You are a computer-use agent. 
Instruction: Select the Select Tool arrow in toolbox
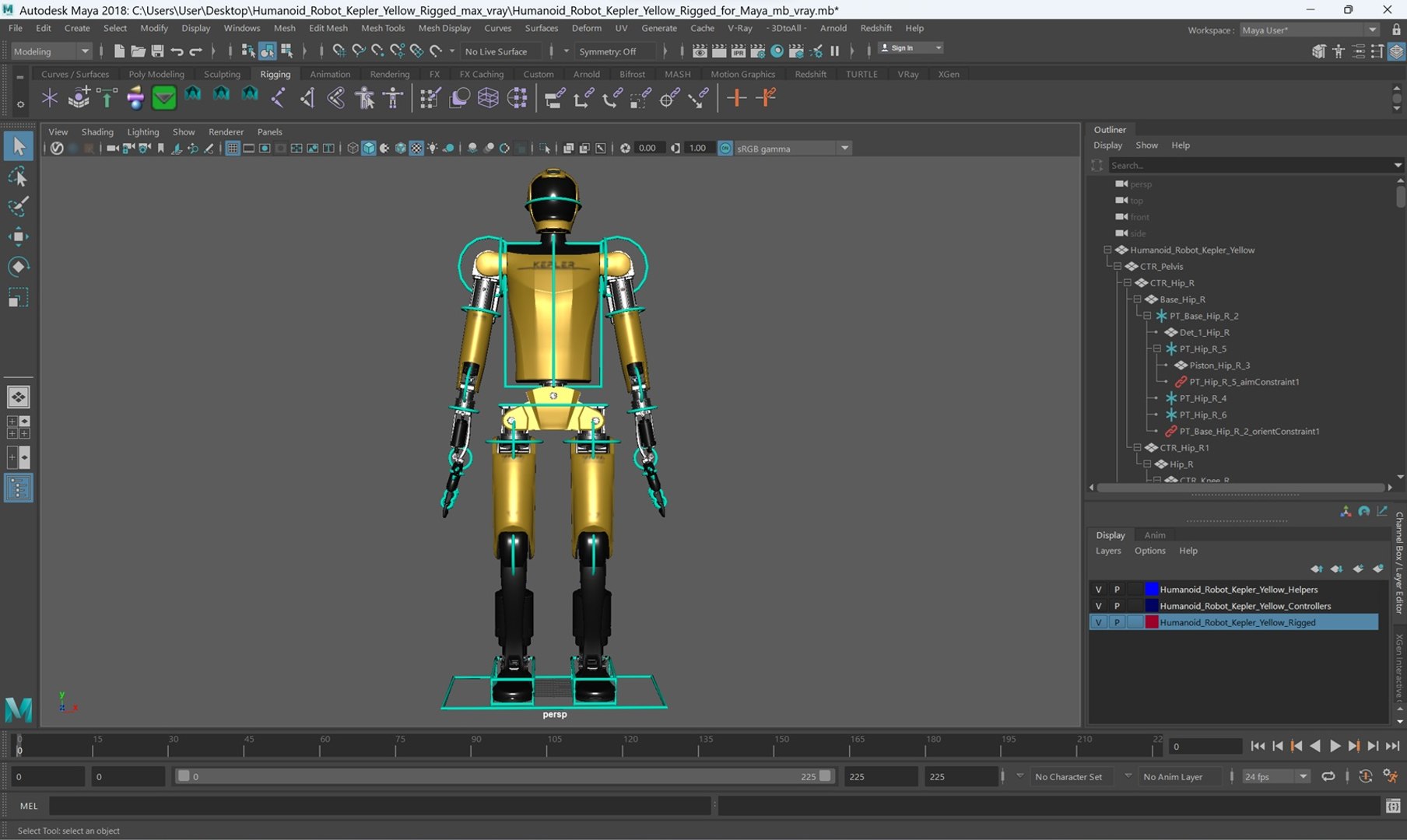pos(18,145)
